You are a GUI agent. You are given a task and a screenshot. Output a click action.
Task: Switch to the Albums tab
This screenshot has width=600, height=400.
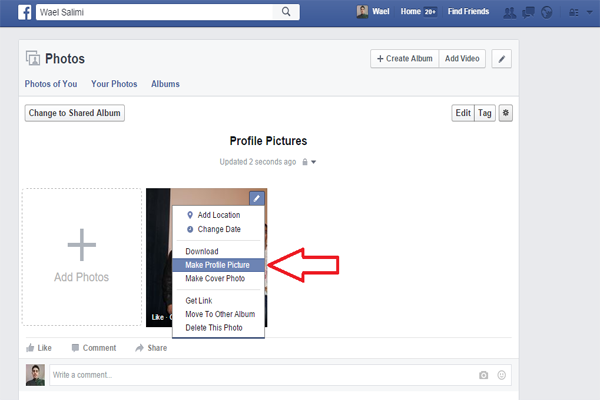pos(165,85)
